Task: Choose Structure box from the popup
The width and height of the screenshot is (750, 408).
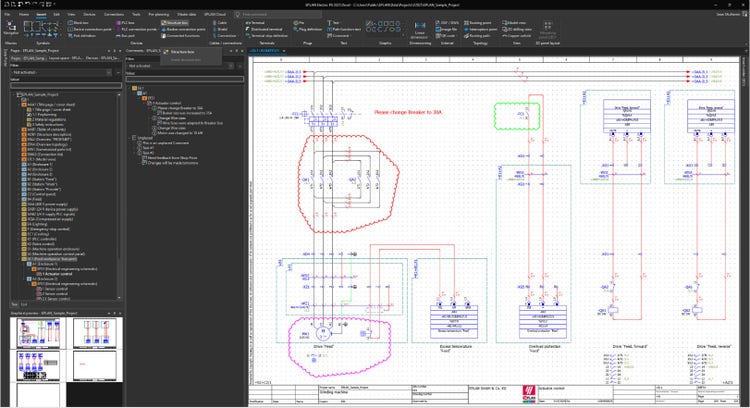Action: pyautogui.click(x=183, y=52)
